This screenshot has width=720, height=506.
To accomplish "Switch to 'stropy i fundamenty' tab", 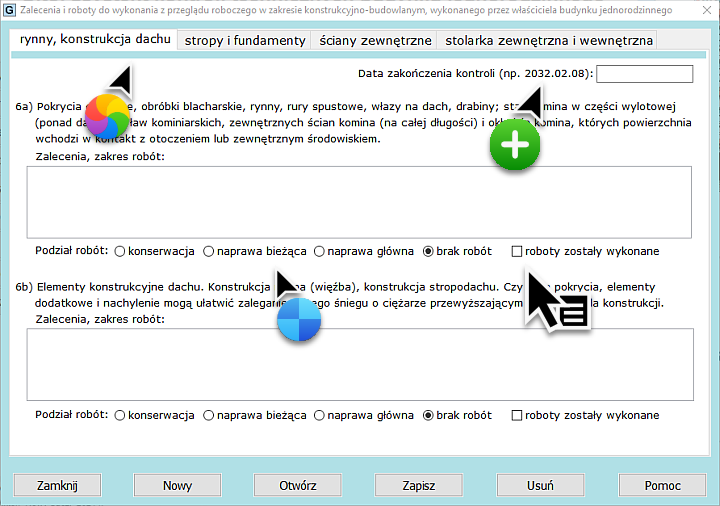I will [x=245, y=41].
